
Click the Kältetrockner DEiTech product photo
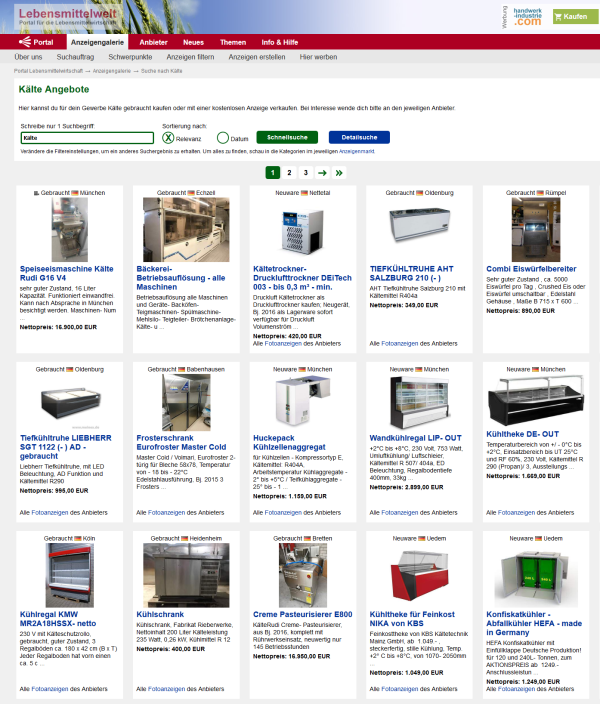[x=303, y=230]
